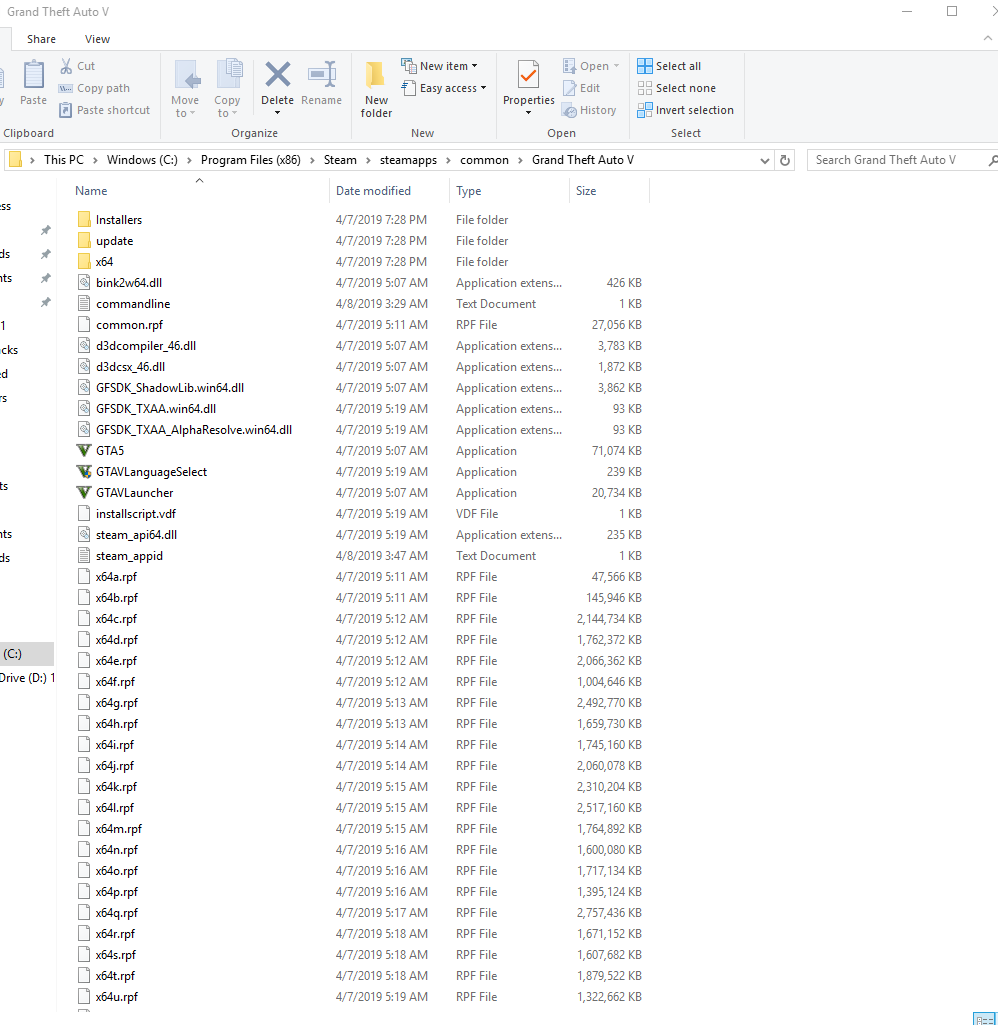Select the steam_api64.dll file
The height and width of the screenshot is (1025, 998).
coord(136,535)
